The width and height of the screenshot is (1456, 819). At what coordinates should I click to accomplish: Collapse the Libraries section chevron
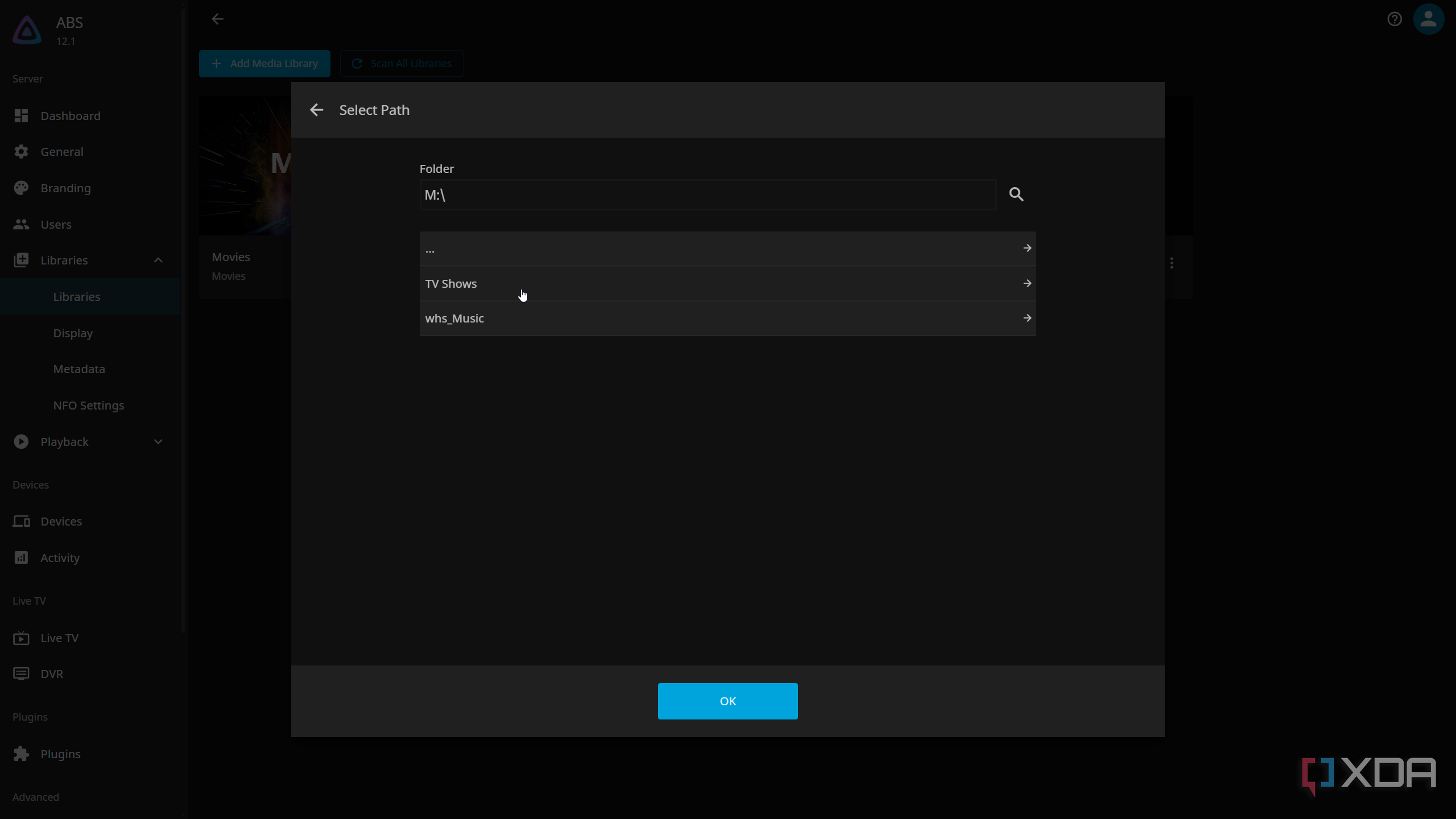(x=158, y=260)
